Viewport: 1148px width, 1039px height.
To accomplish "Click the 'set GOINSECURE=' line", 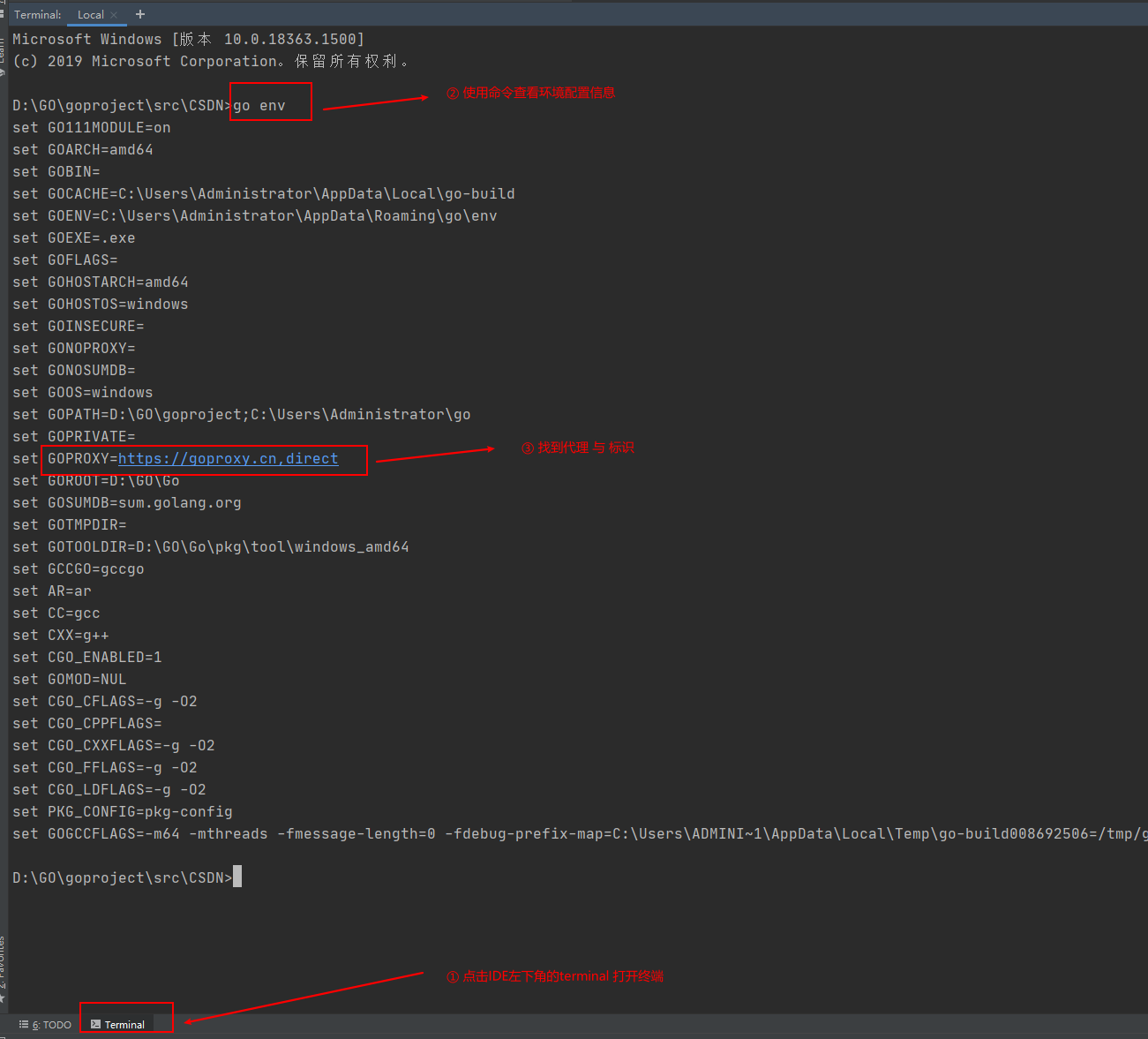I will coord(79,327).
